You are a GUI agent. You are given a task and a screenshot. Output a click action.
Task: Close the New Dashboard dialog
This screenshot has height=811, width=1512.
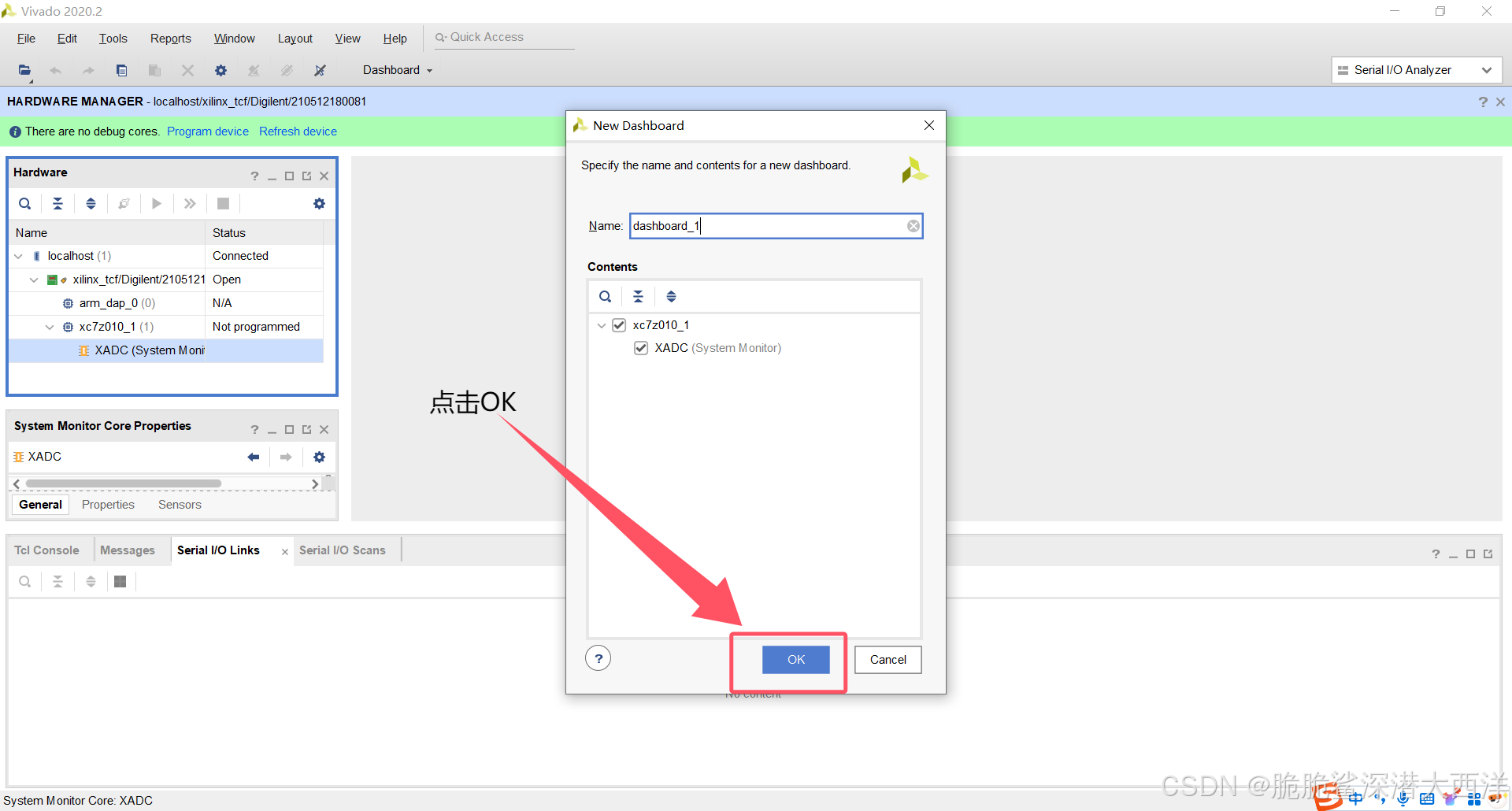click(x=929, y=125)
